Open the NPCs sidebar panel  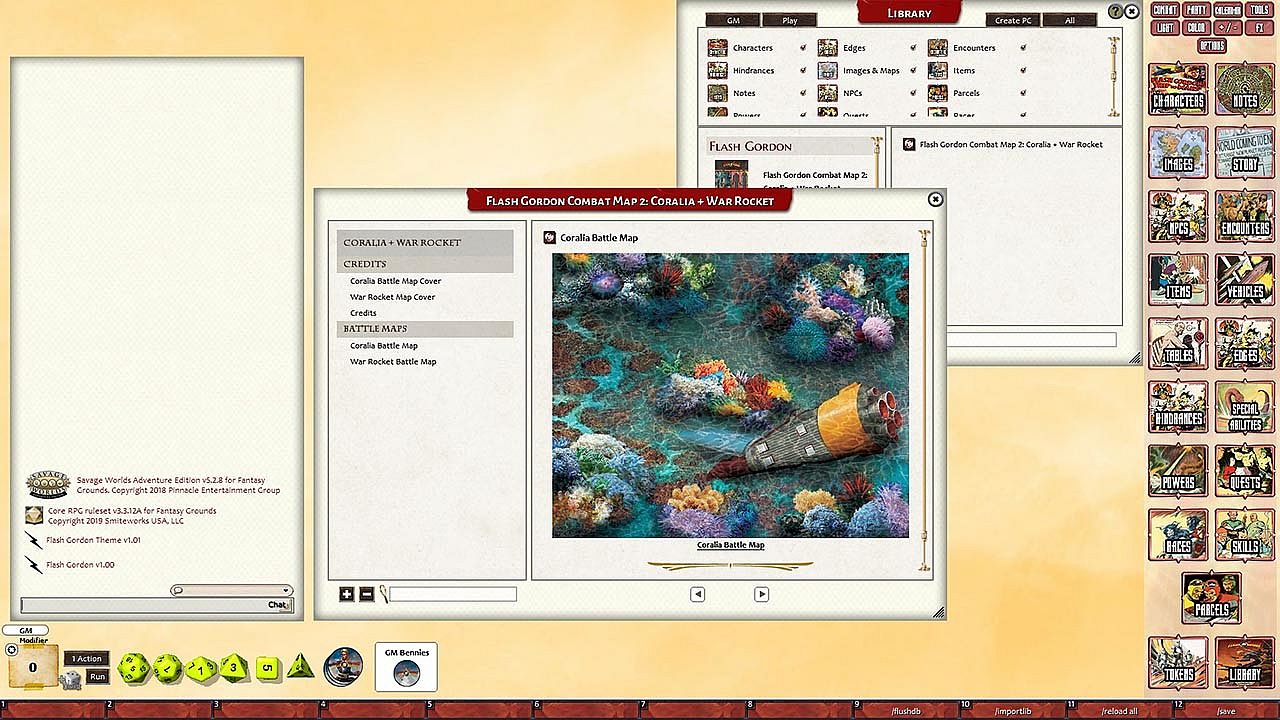(1178, 218)
